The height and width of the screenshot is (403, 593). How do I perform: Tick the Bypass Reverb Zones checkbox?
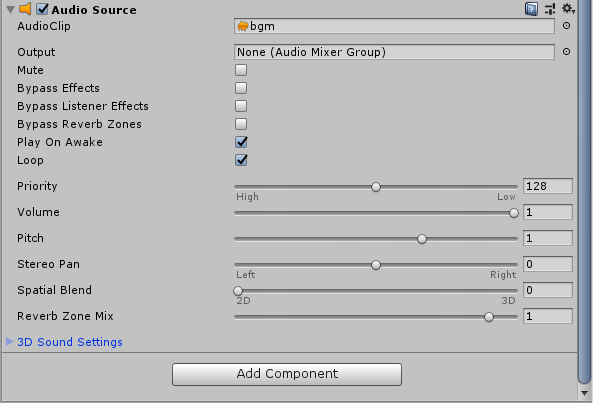pyautogui.click(x=241, y=124)
